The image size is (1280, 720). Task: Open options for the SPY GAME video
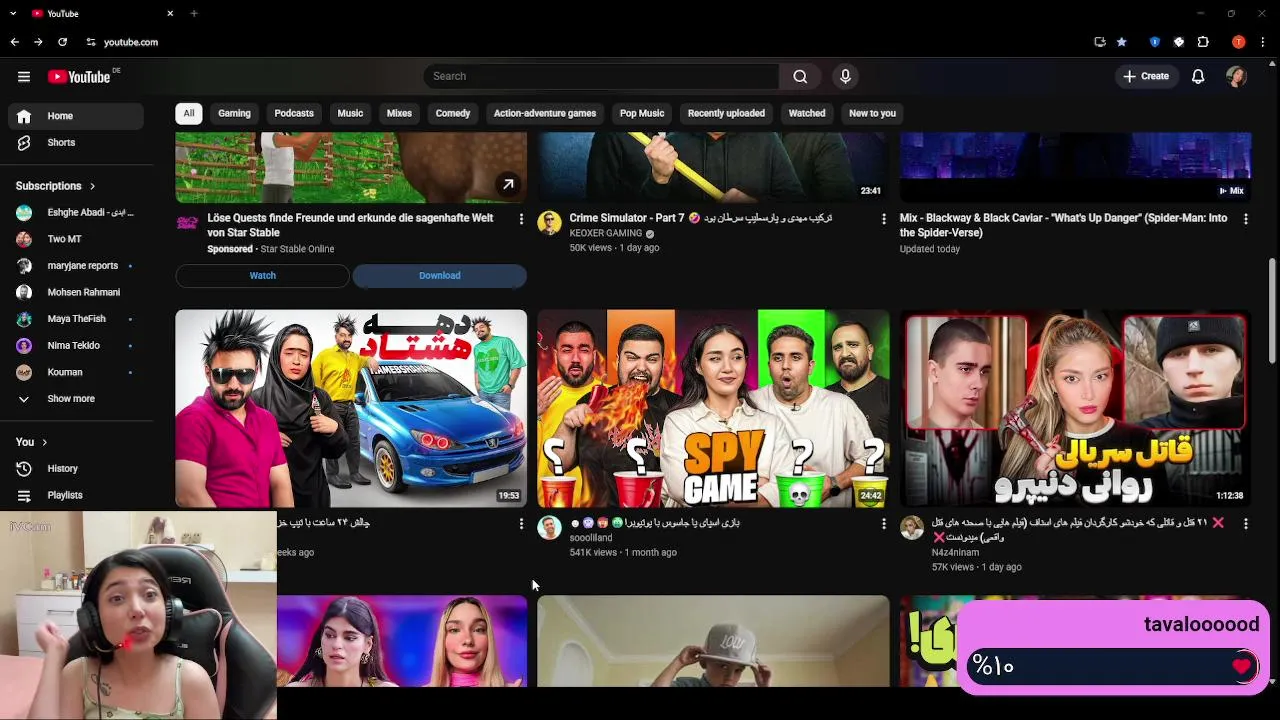[883, 524]
